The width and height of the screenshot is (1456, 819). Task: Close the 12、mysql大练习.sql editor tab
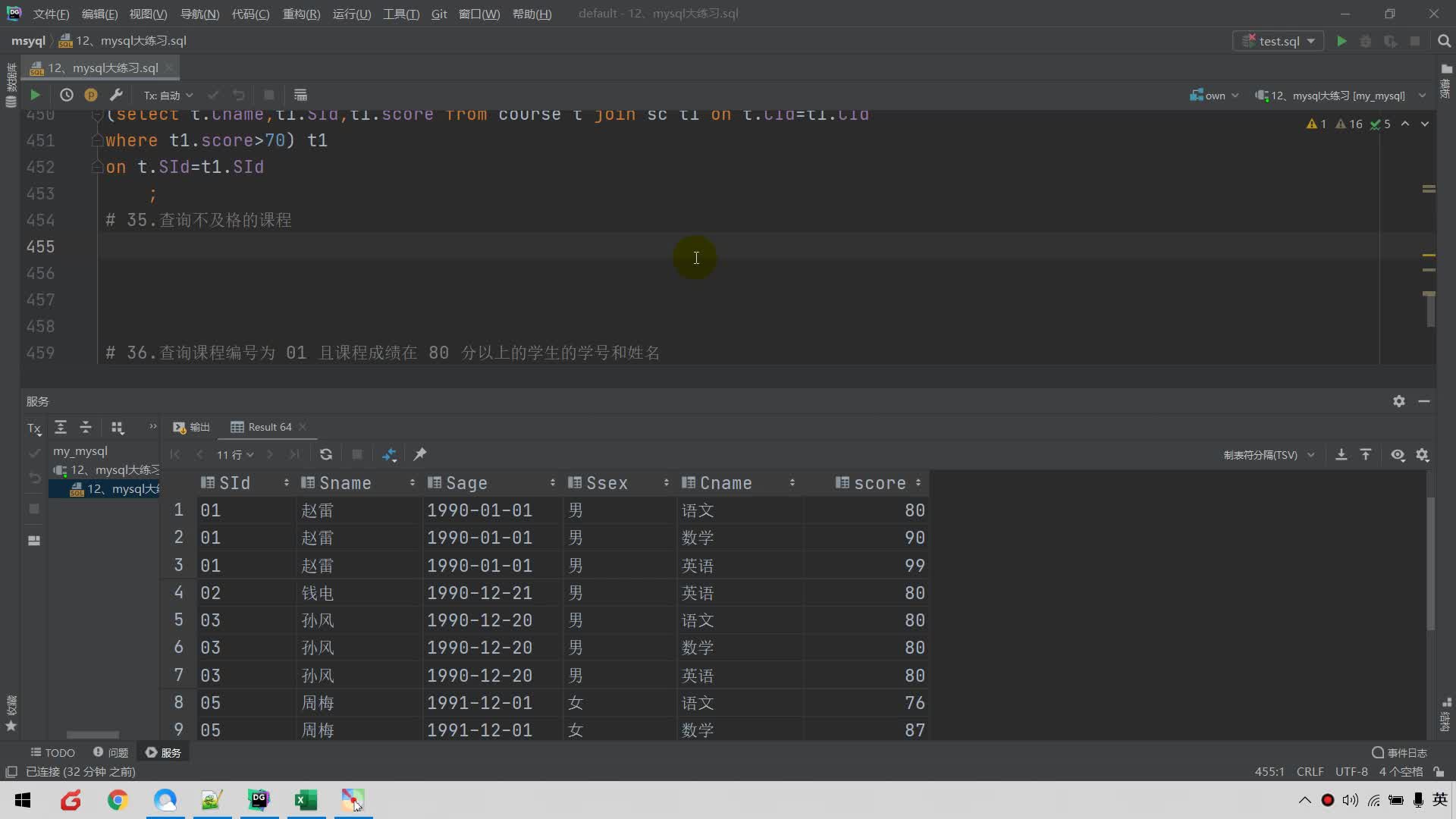click(169, 67)
